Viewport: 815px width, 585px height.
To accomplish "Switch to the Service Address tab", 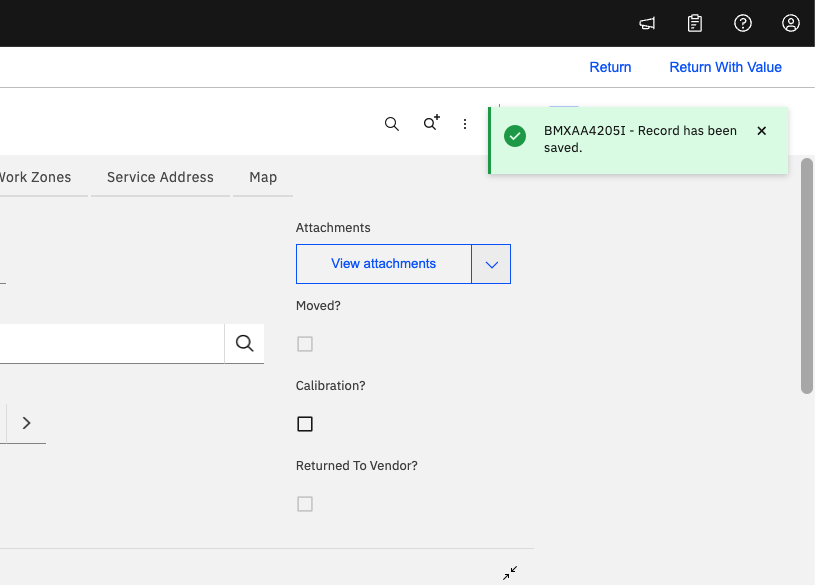I will (x=160, y=177).
